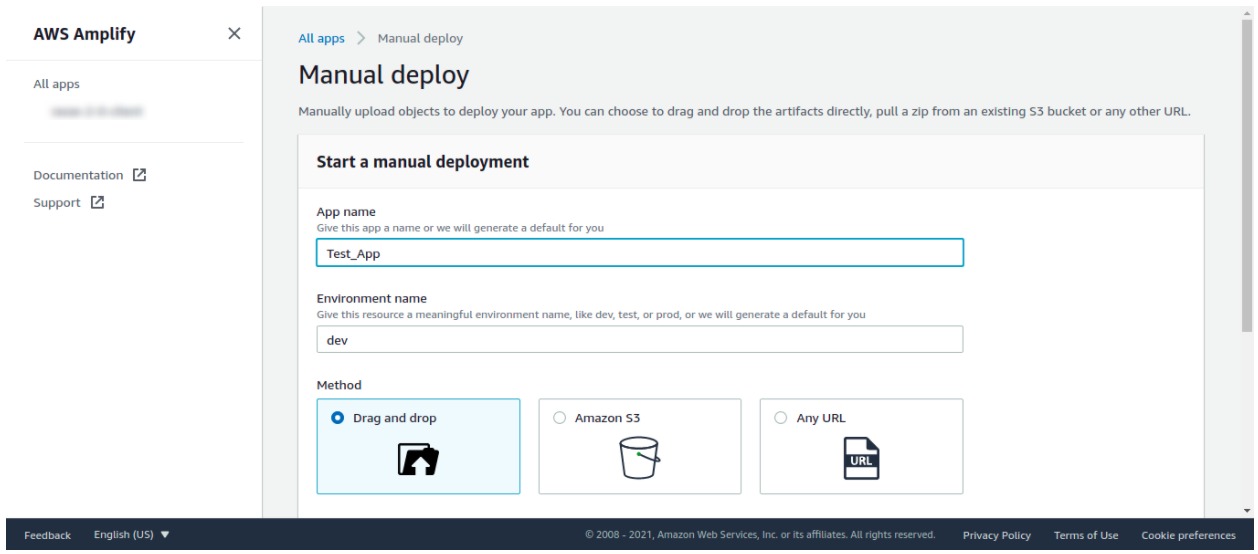Close the AWS Amplify sidebar
The image size is (1258, 554).
point(234,34)
